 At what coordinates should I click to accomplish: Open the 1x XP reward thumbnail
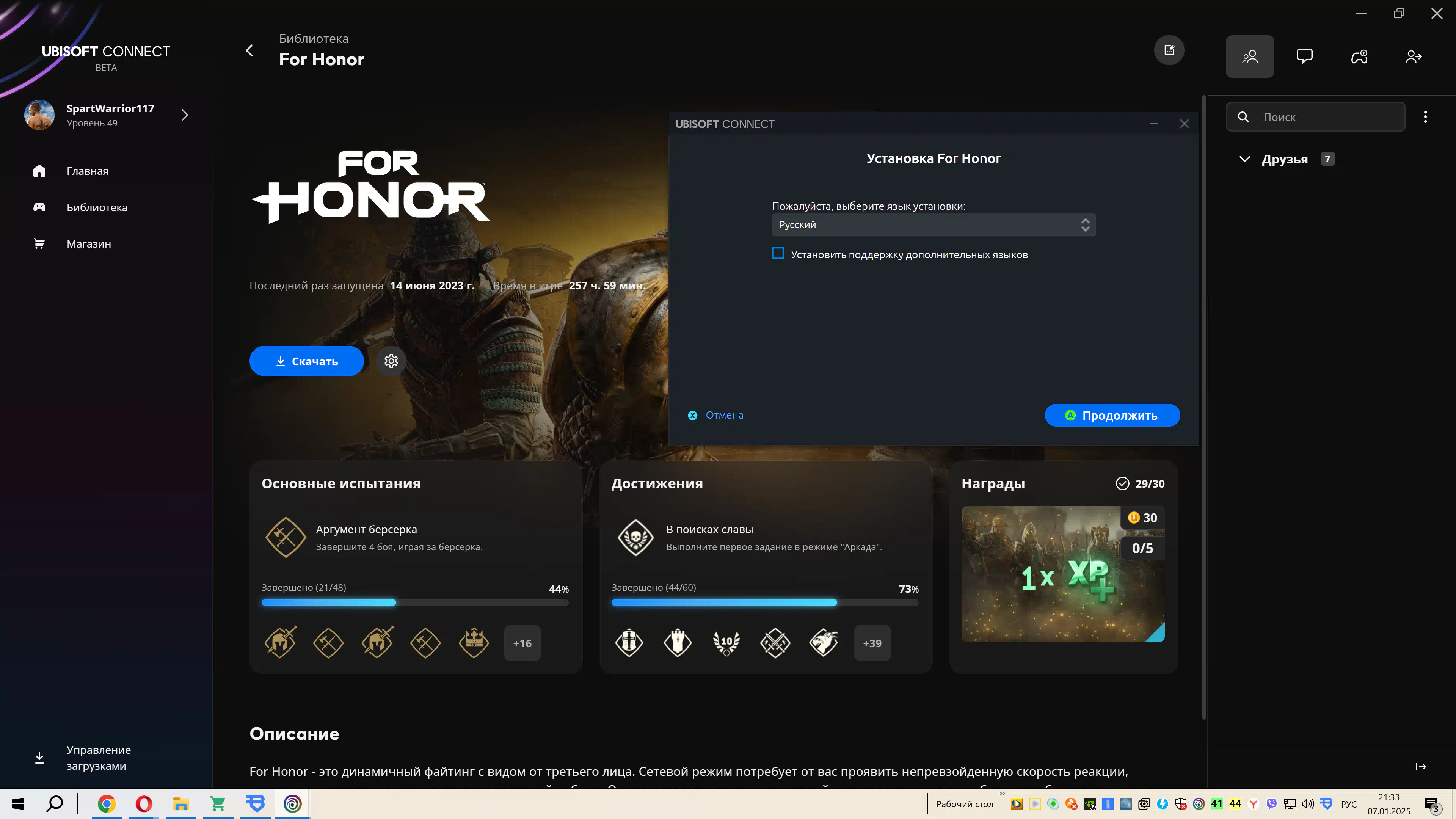1062,574
